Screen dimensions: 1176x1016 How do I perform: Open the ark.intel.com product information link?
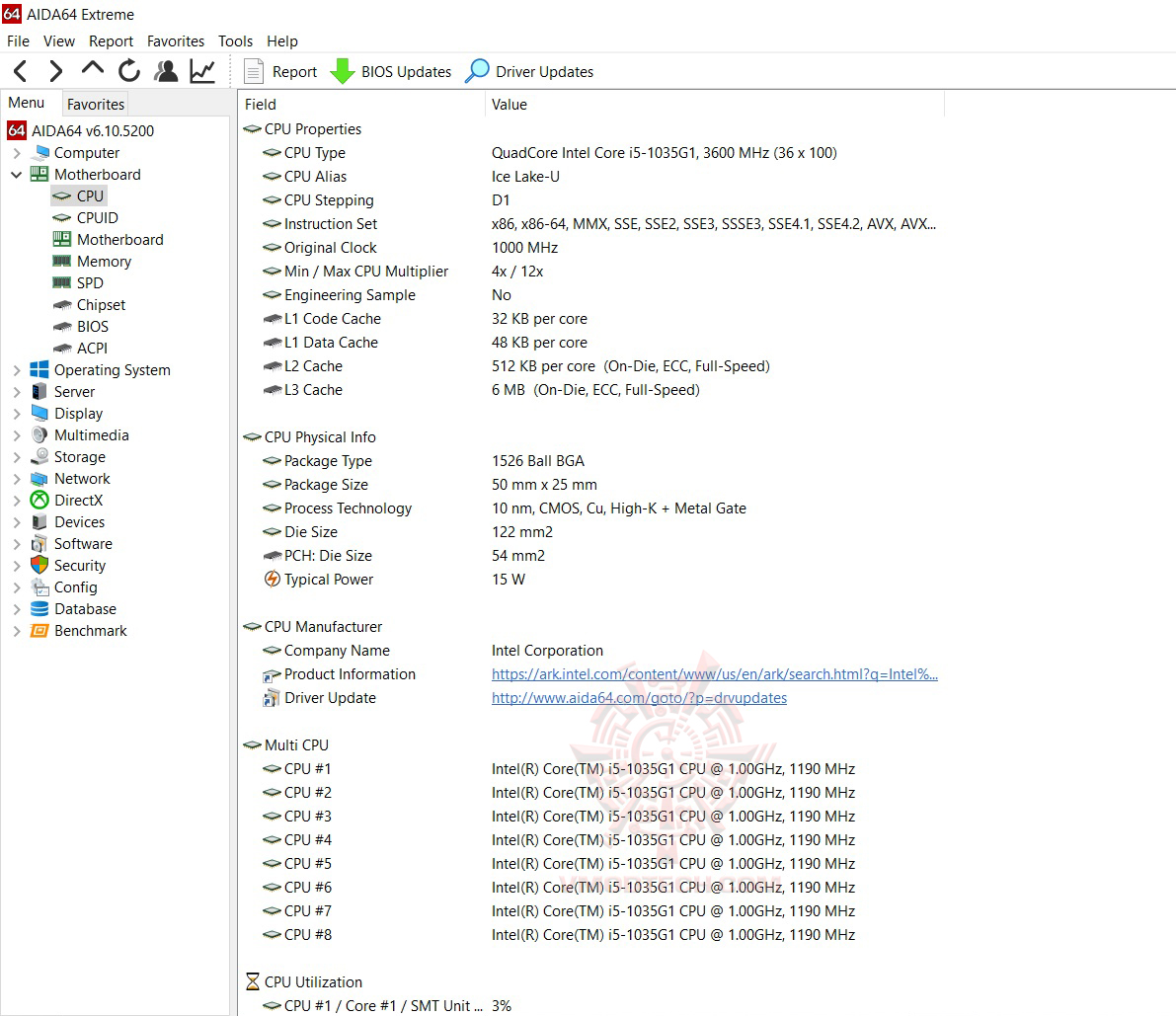[x=715, y=674]
